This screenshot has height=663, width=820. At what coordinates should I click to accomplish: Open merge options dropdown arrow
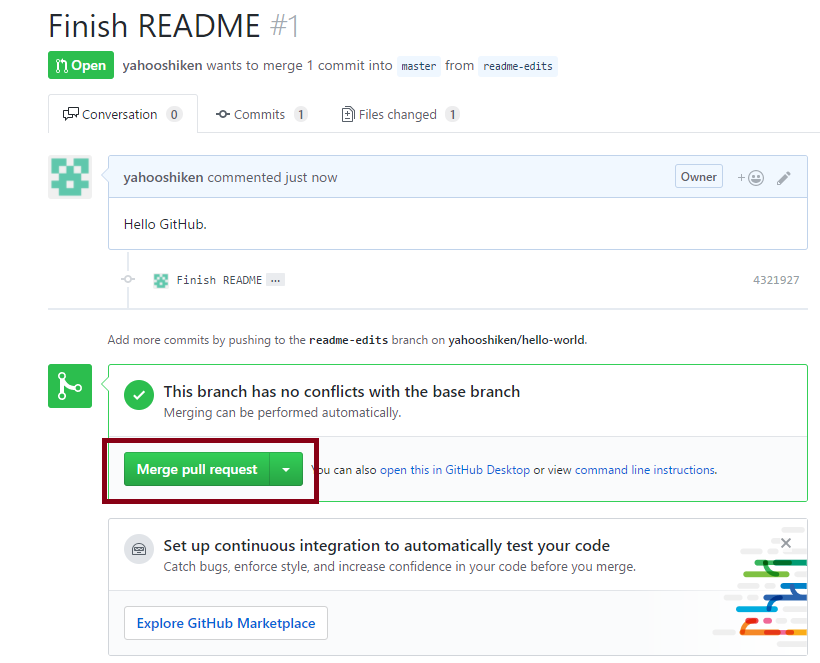286,469
